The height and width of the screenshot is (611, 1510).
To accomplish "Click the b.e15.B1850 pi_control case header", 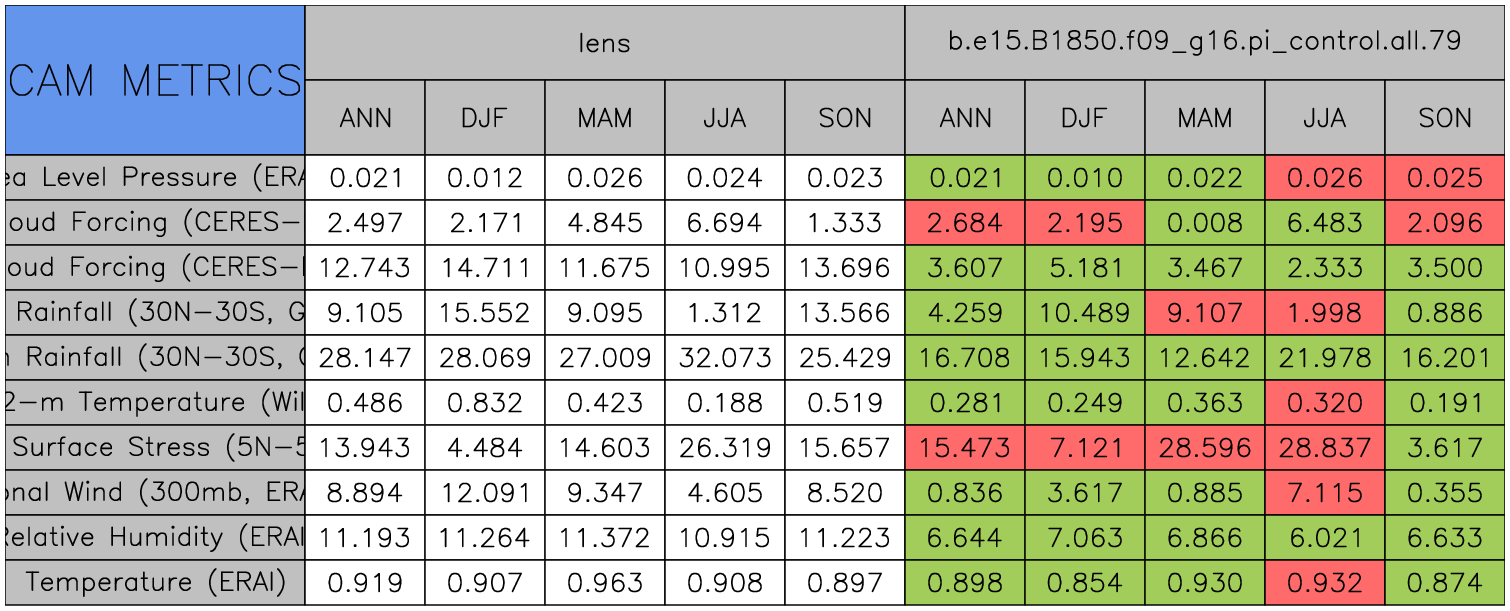I will pyautogui.click(x=1204, y=43).
